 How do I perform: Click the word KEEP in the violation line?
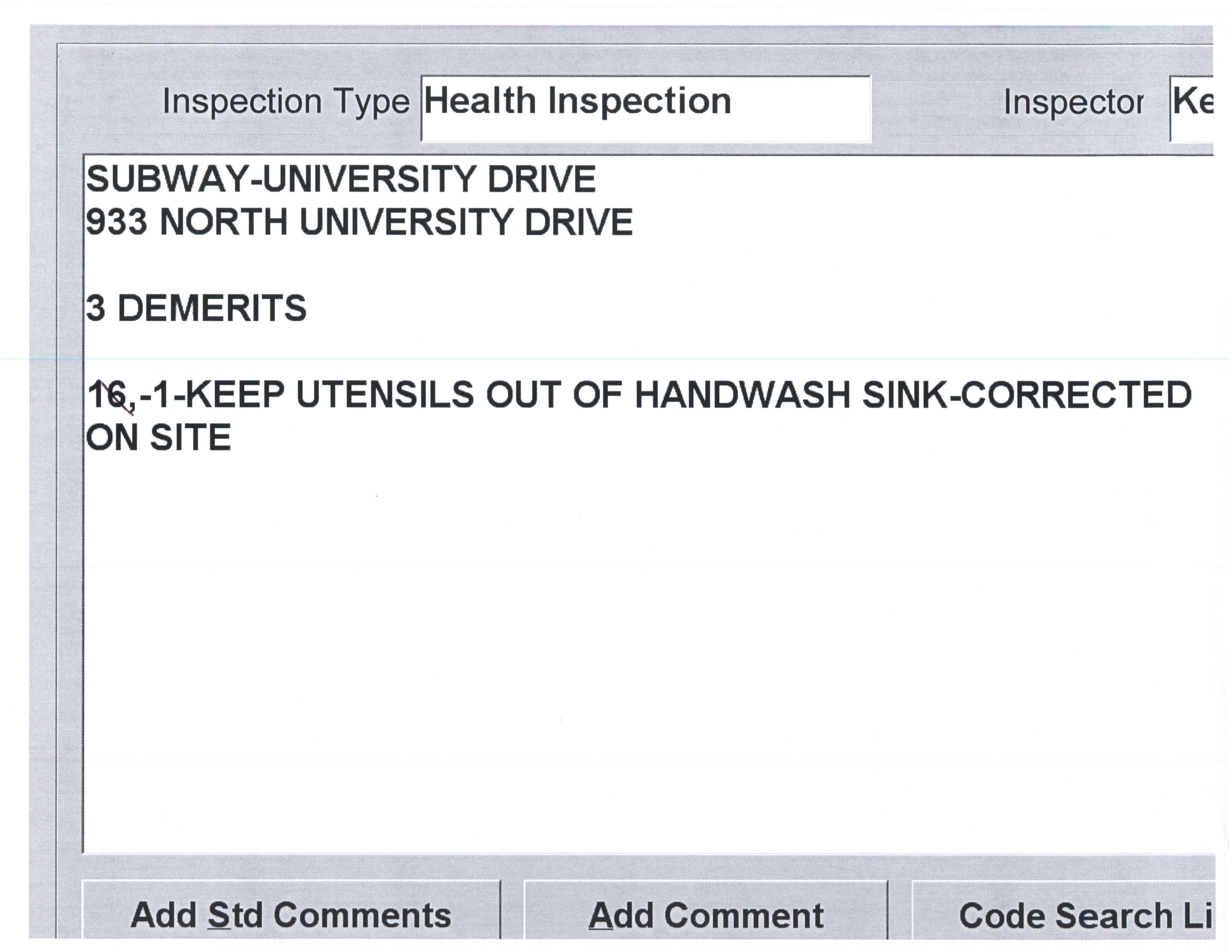pos(235,395)
